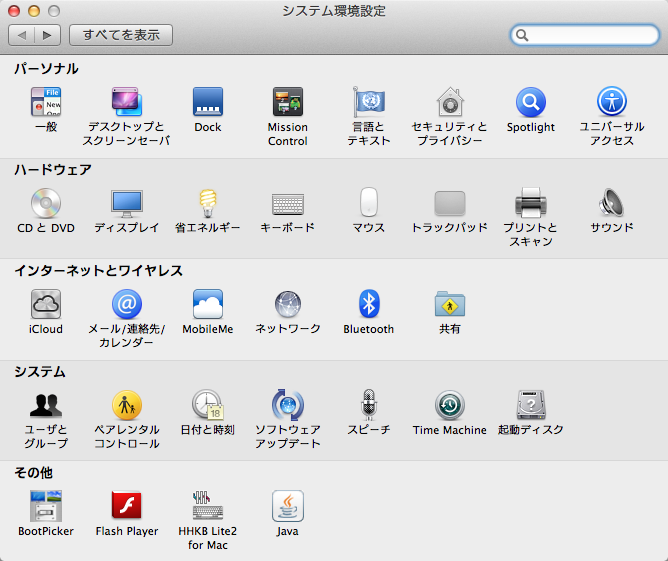This screenshot has height=561, width=668.
Task: Open キーボード preferences icon
Action: point(288,204)
